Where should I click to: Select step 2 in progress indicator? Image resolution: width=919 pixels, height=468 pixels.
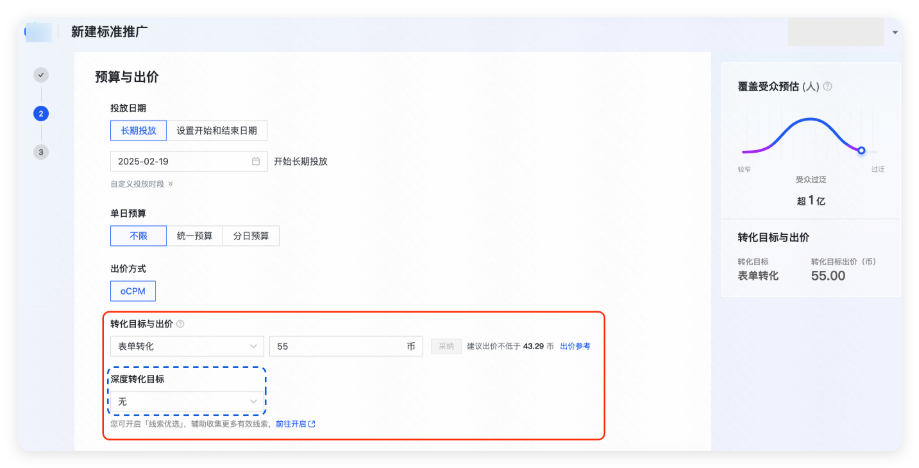40,114
